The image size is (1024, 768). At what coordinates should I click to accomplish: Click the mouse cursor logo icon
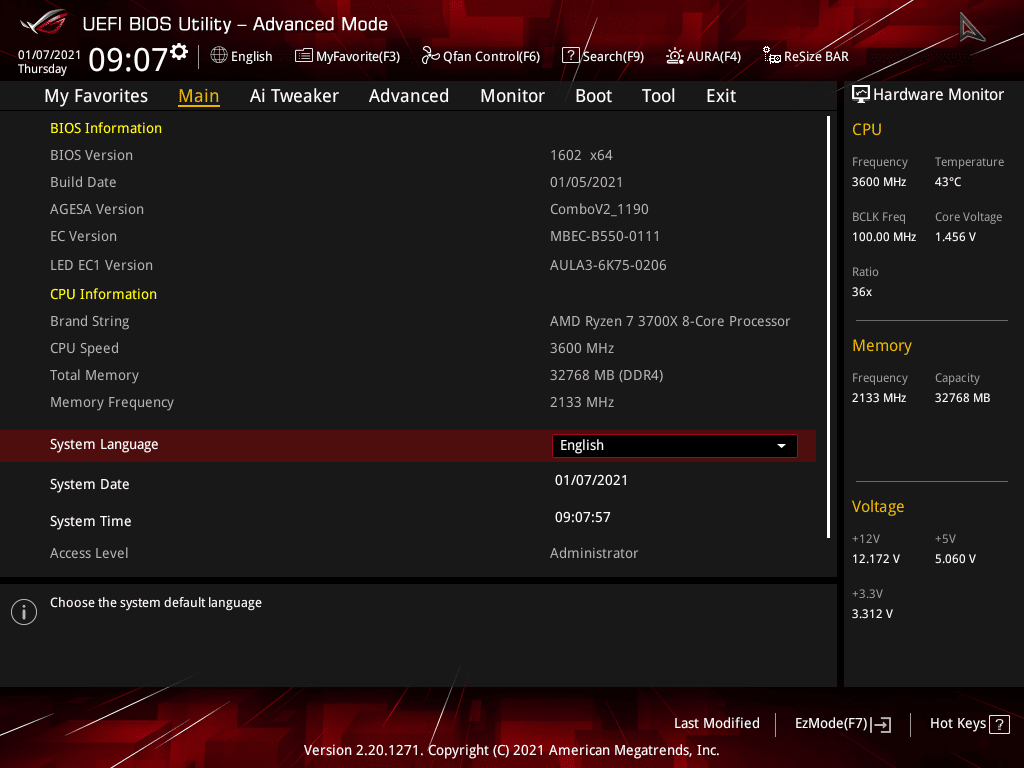971,27
